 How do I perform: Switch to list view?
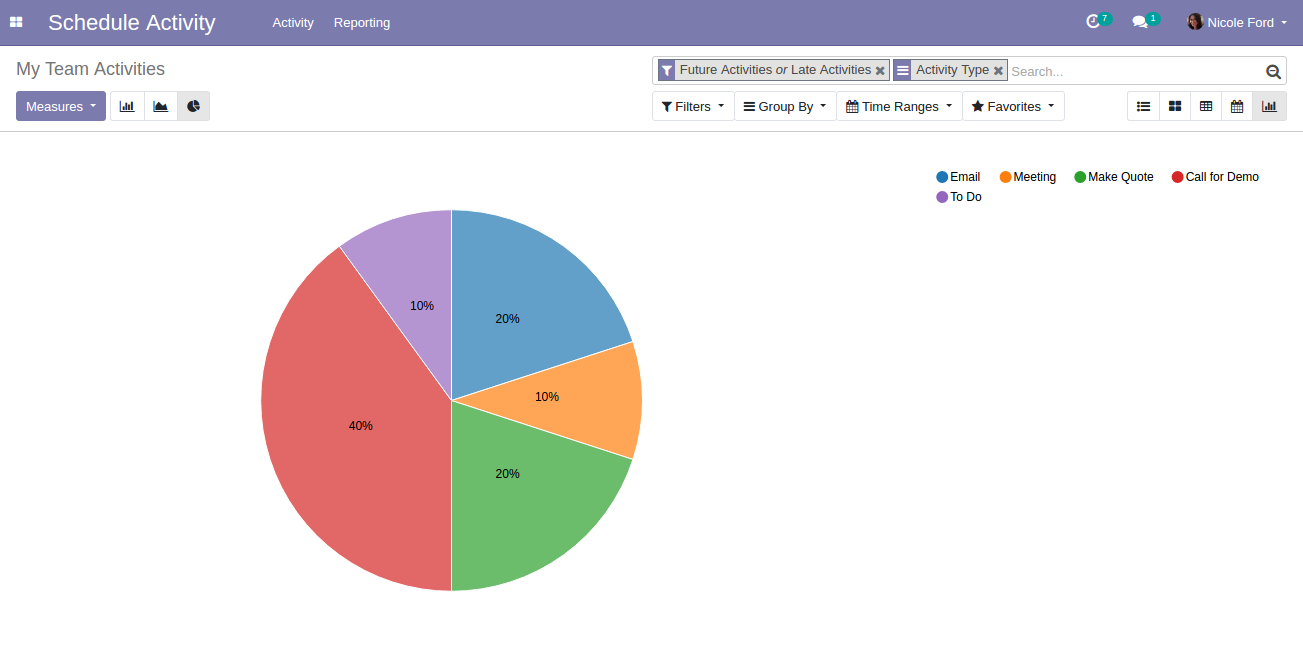[1143, 106]
